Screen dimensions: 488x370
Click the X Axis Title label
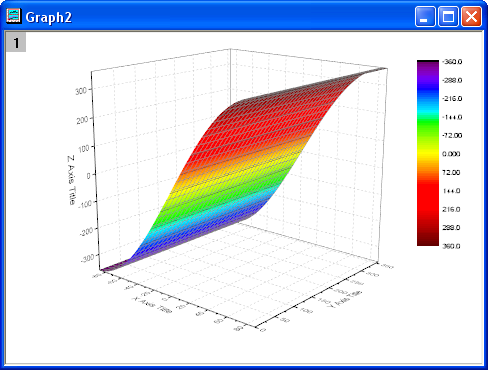[152, 305]
